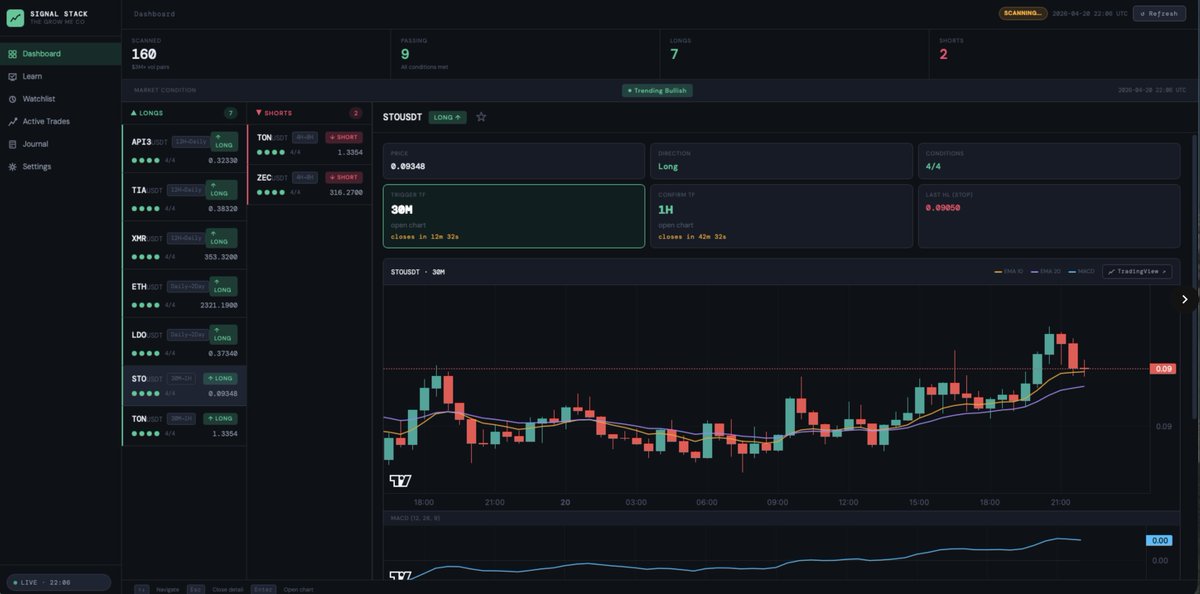1200x594 pixels.
Task: Open the 30M trigger timeframe chart card
Action: tap(513, 215)
